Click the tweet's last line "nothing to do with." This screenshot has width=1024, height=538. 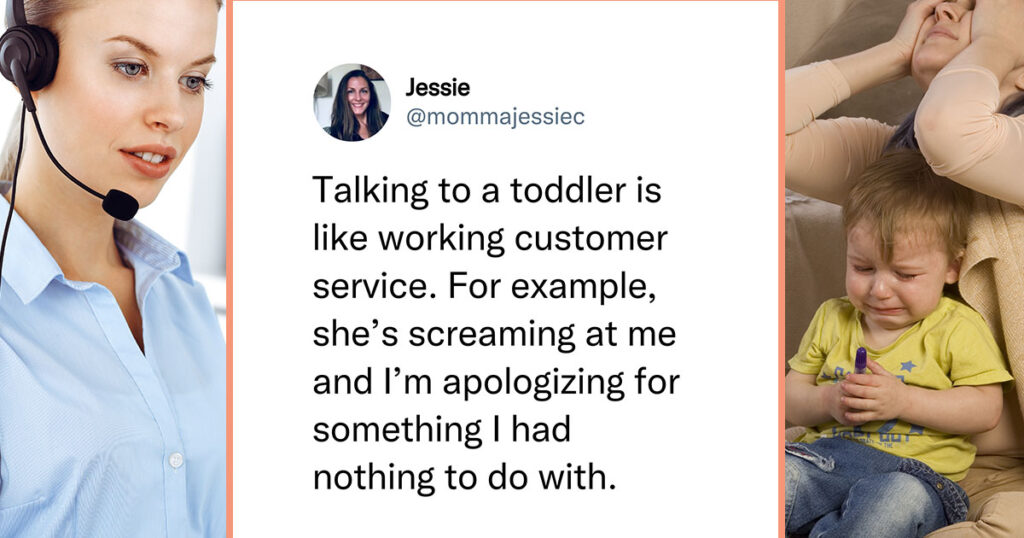pos(464,478)
